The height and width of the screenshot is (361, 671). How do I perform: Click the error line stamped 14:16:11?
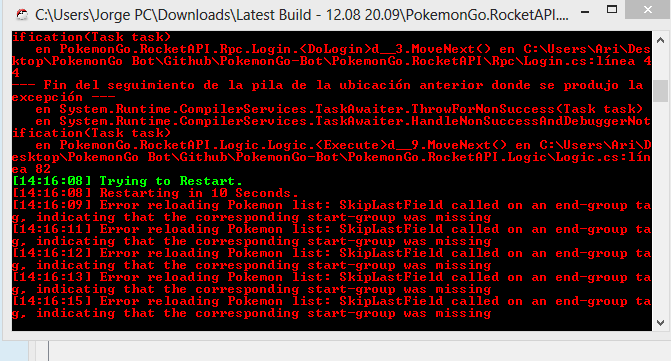click(x=332, y=235)
